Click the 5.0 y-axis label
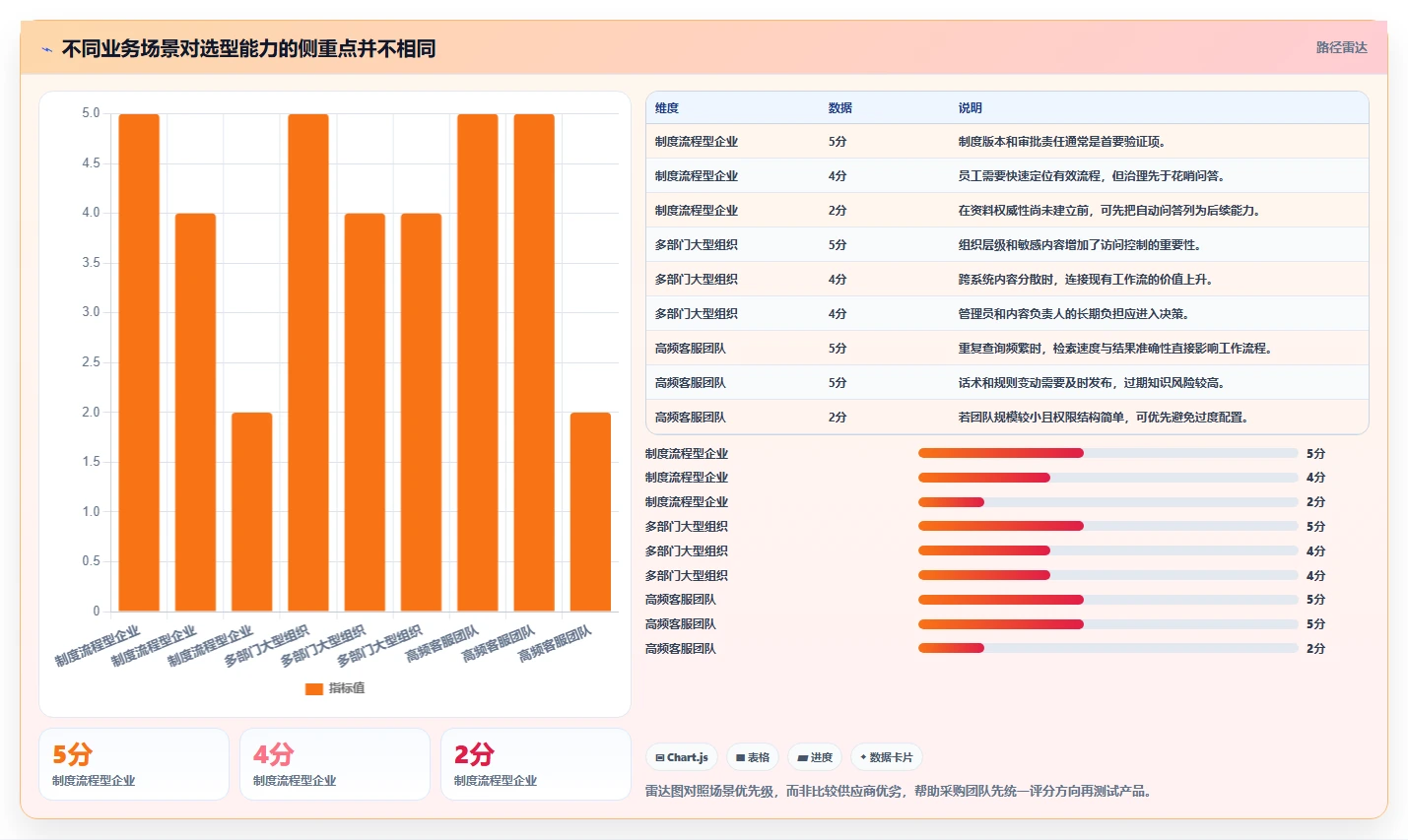This screenshot has height=840, width=1408. (91, 113)
